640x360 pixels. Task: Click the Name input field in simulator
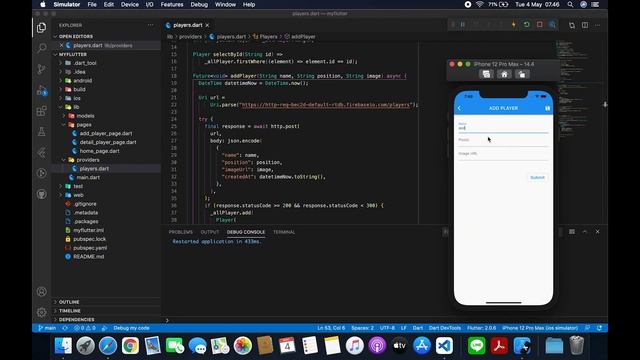[503, 127]
